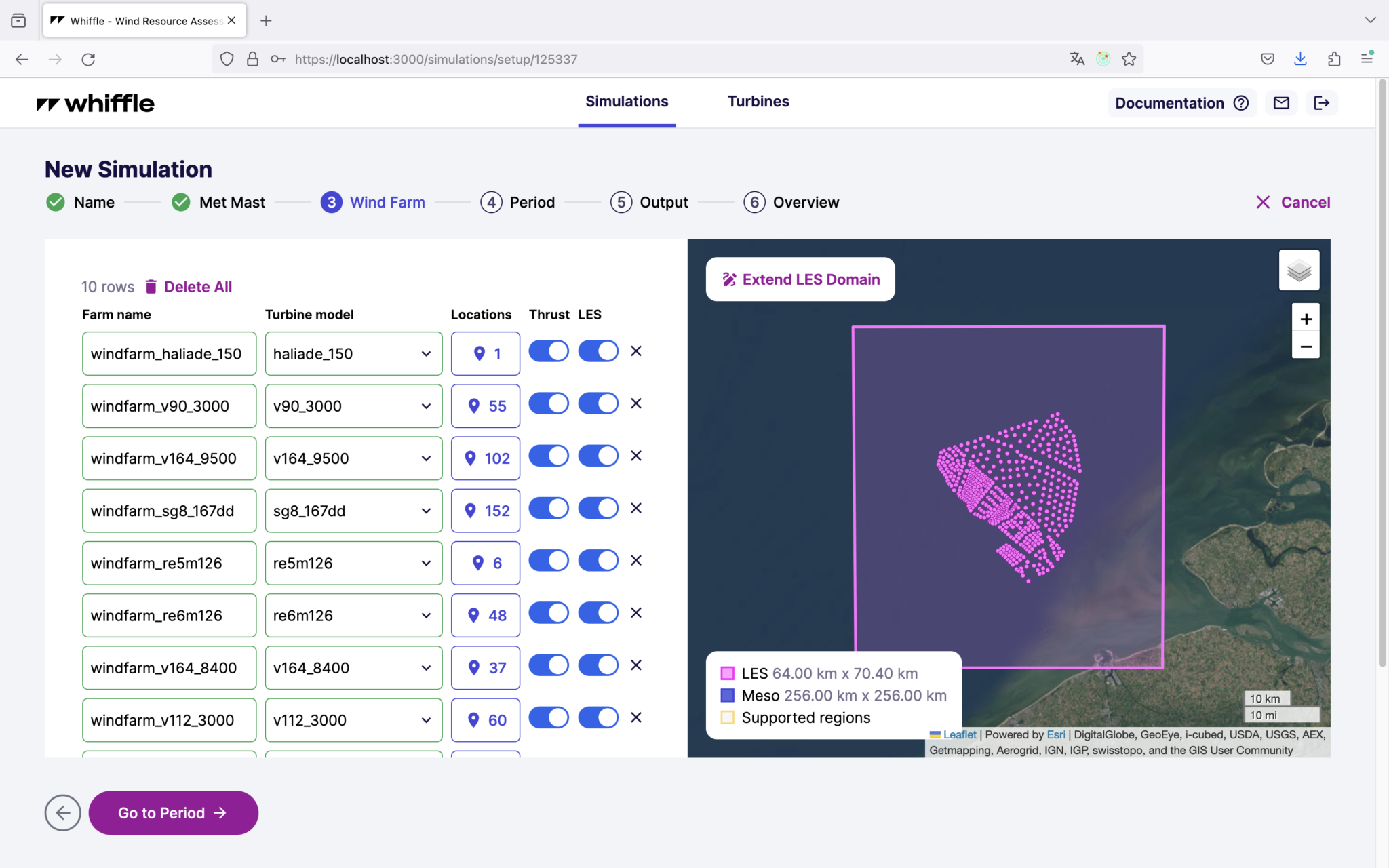Zoom out on the map
This screenshot has height=868, width=1389.
(1306, 347)
